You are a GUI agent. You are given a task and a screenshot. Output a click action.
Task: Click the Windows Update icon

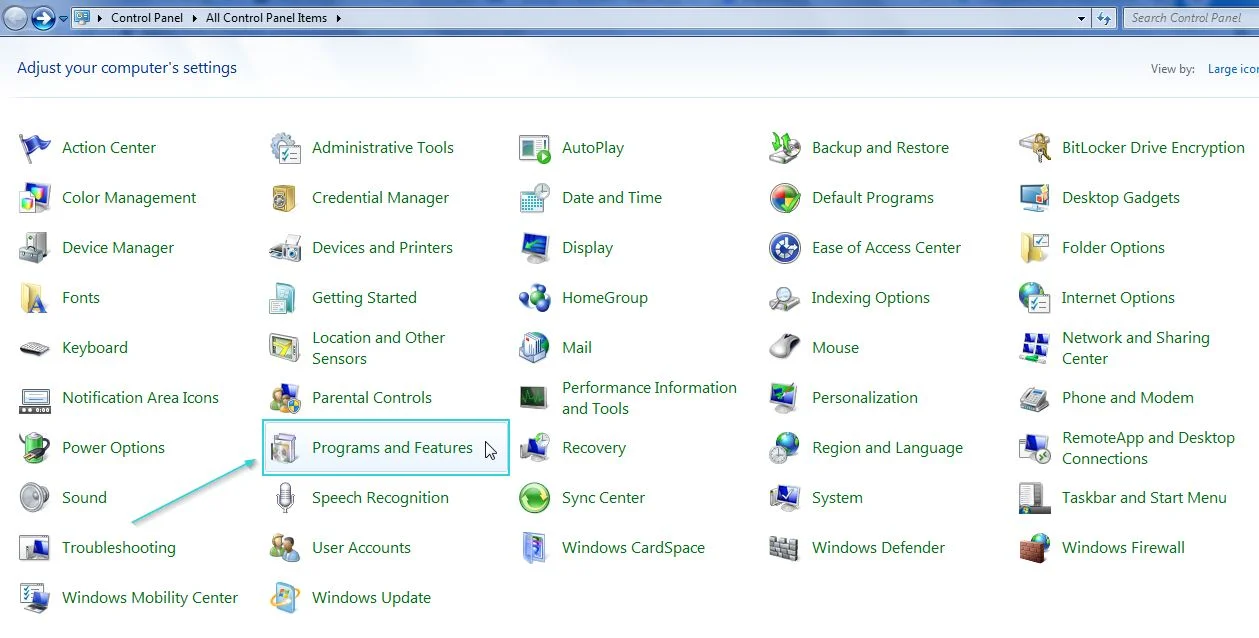285,598
